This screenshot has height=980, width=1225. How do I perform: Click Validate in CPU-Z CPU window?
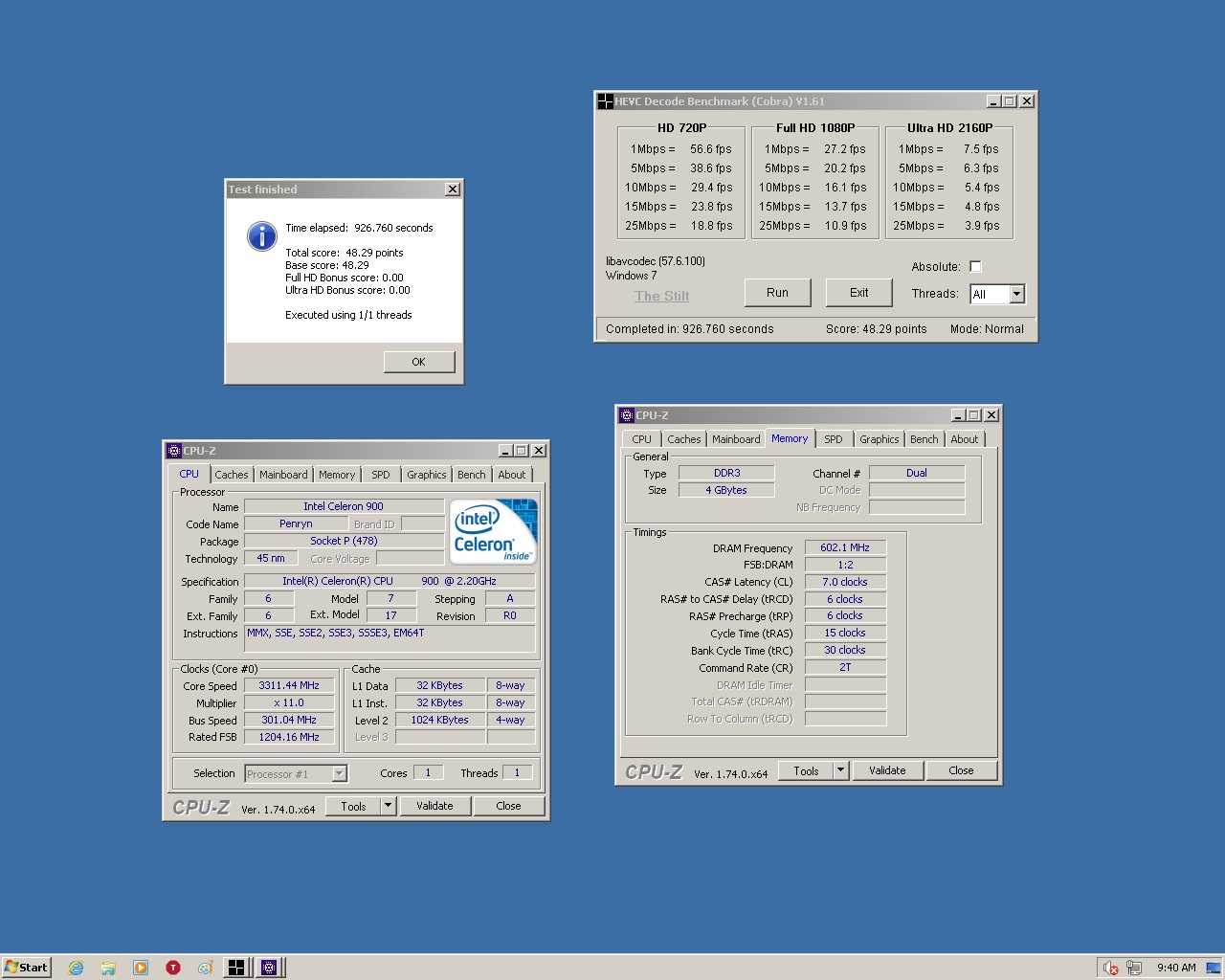click(434, 806)
